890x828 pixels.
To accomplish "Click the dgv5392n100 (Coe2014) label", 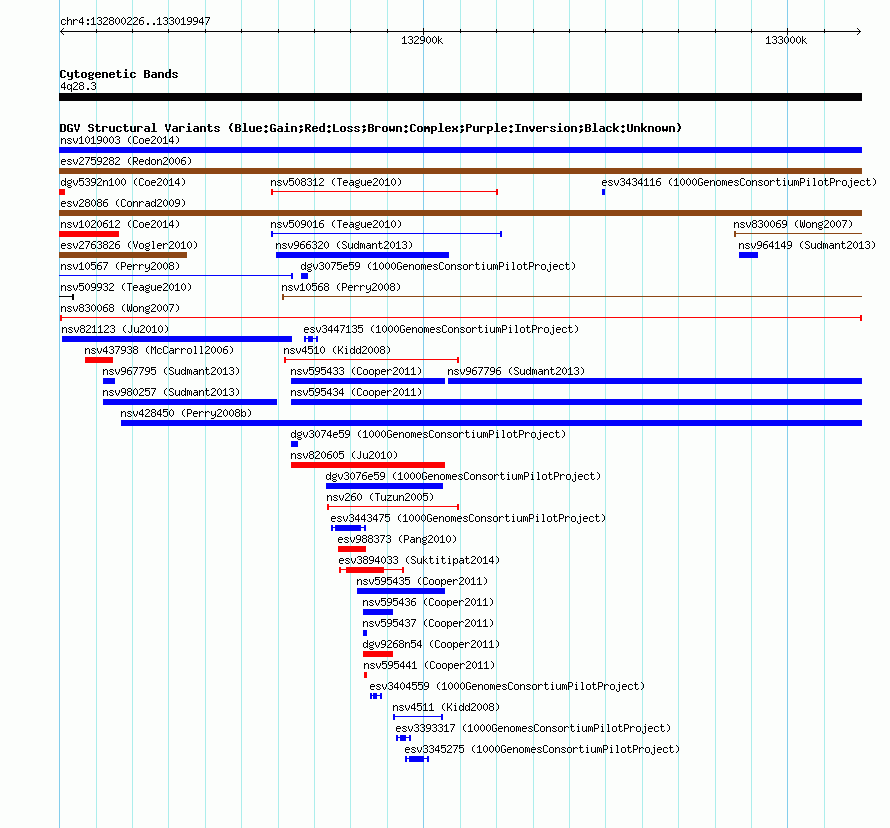I will tap(123, 182).
